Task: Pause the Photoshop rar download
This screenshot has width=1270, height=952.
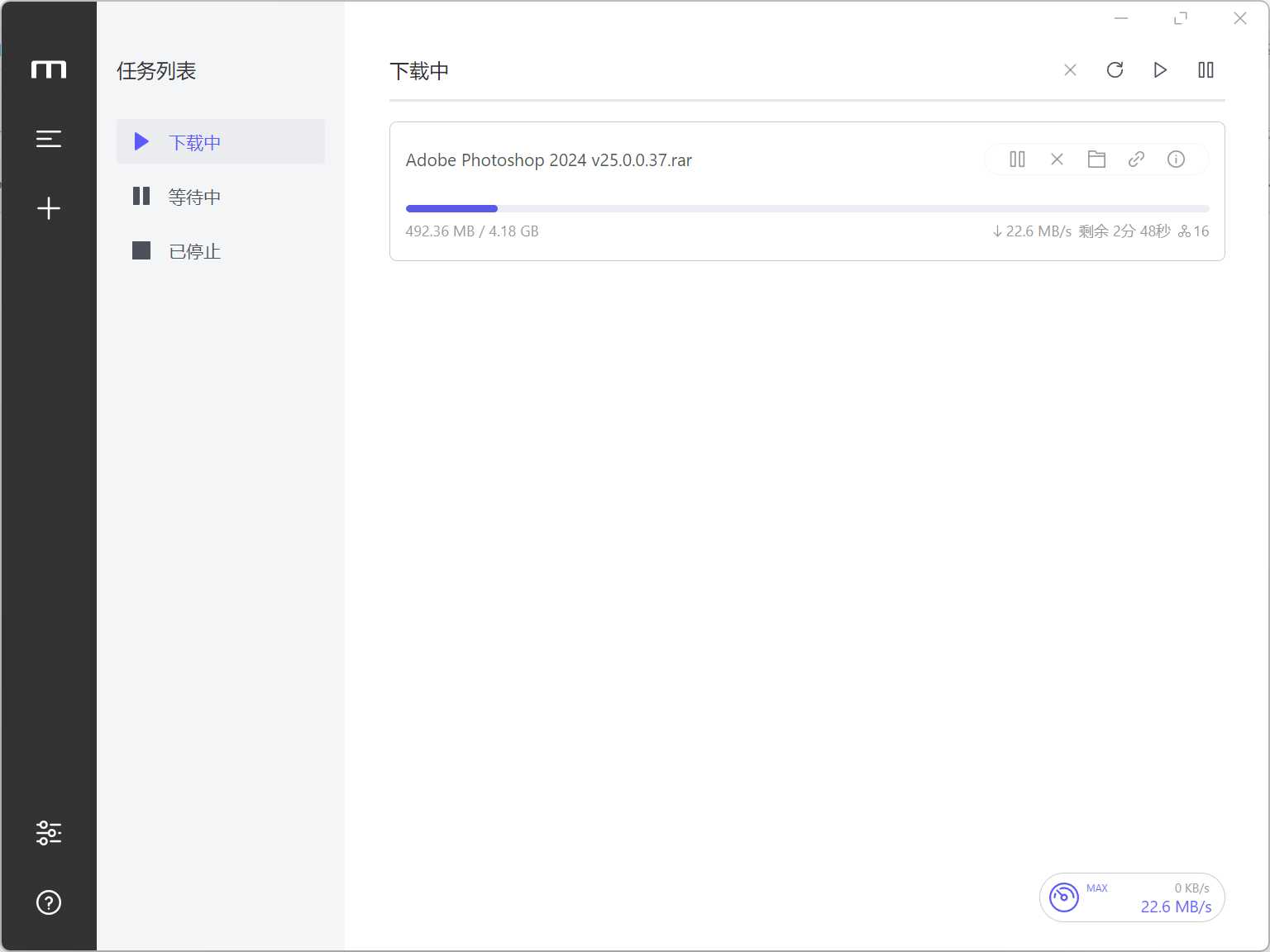Action: (1018, 159)
